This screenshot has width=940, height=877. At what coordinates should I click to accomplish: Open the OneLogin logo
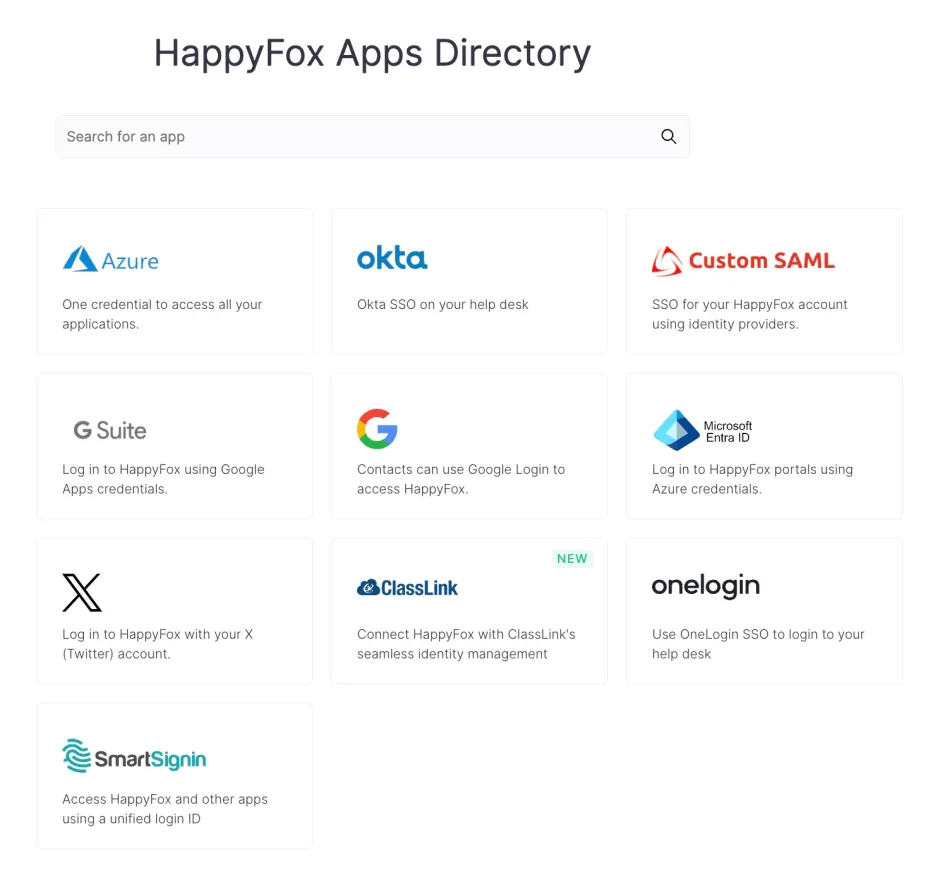click(705, 586)
